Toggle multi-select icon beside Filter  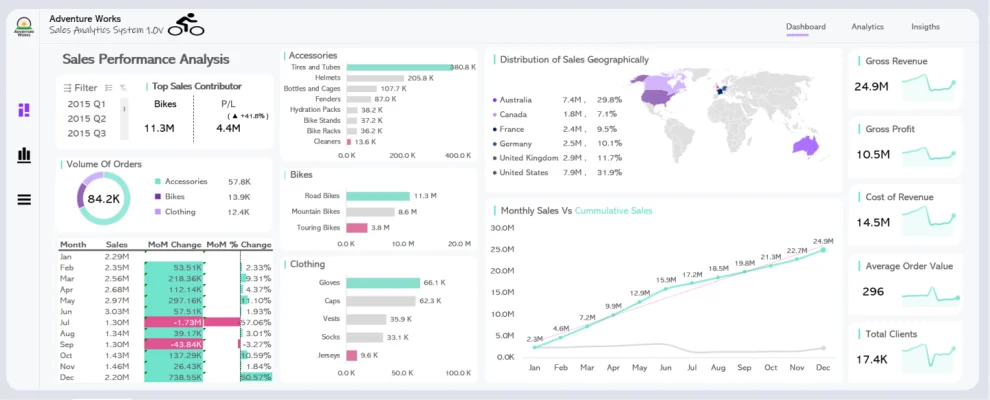(109, 88)
